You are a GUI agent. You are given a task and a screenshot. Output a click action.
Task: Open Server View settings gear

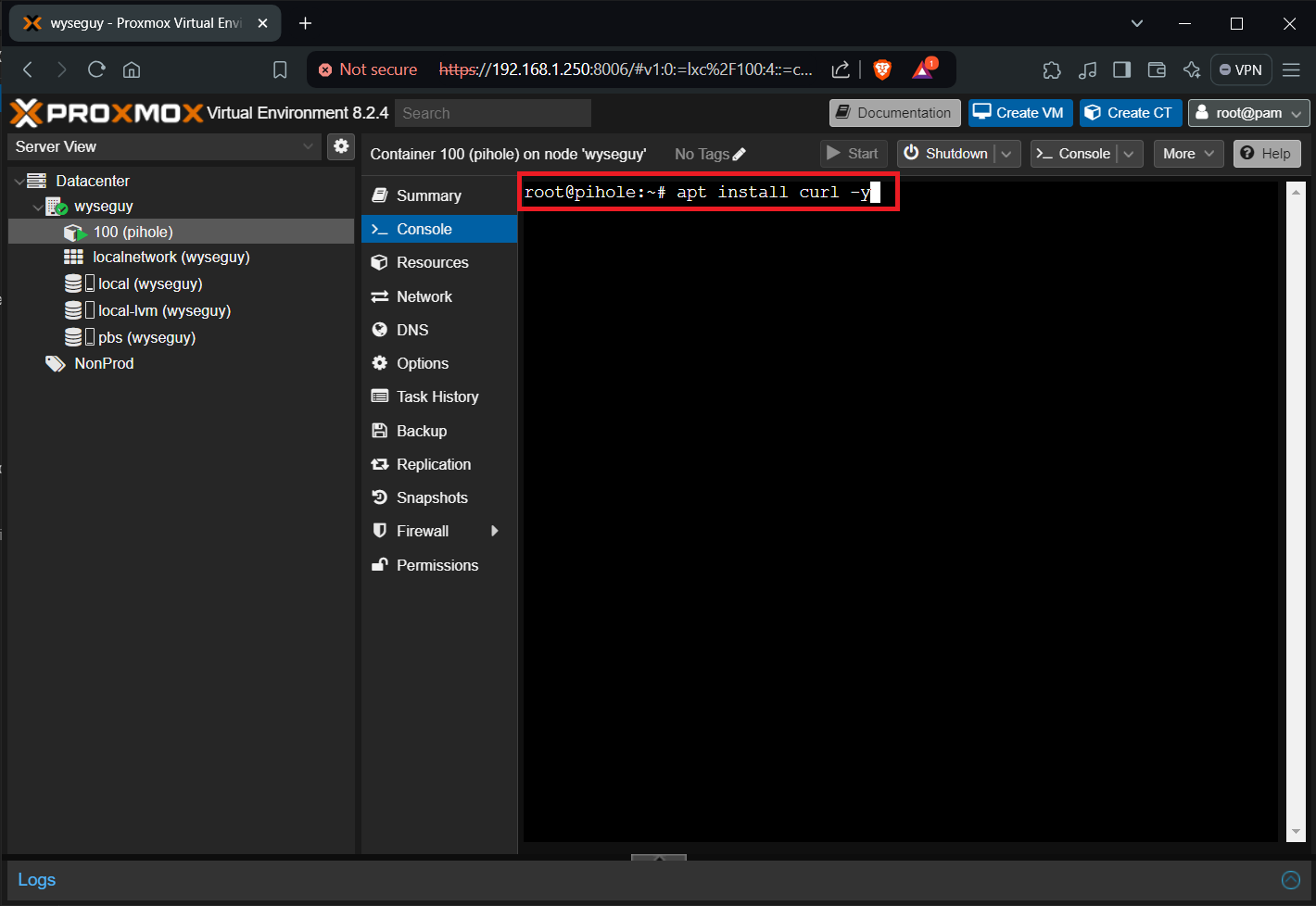[x=342, y=146]
